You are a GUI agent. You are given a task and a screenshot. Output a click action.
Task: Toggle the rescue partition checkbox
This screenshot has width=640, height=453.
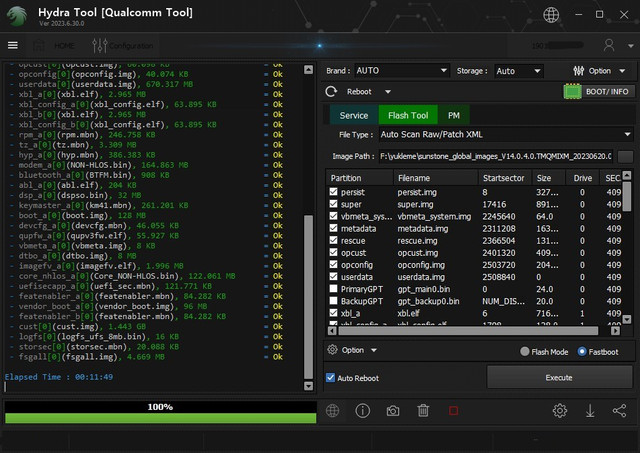[x=333, y=240]
